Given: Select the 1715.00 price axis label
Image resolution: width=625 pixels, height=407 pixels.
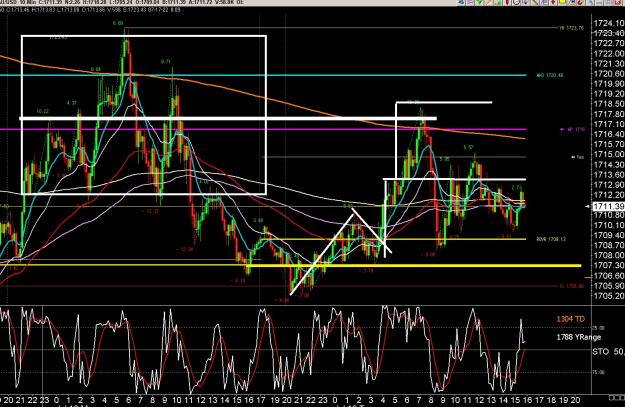Looking at the screenshot, I should pos(609,154).
